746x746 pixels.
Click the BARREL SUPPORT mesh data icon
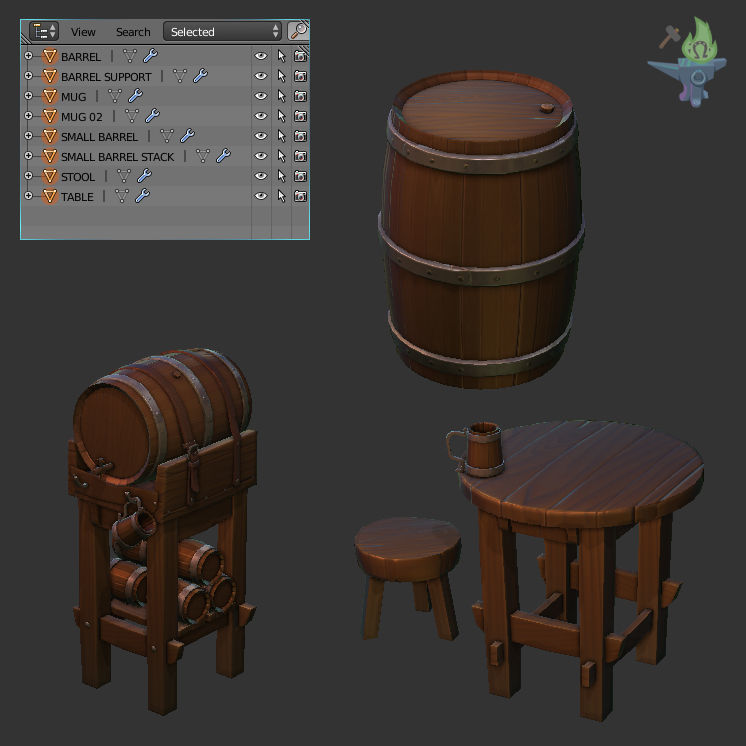click(180, 76)
